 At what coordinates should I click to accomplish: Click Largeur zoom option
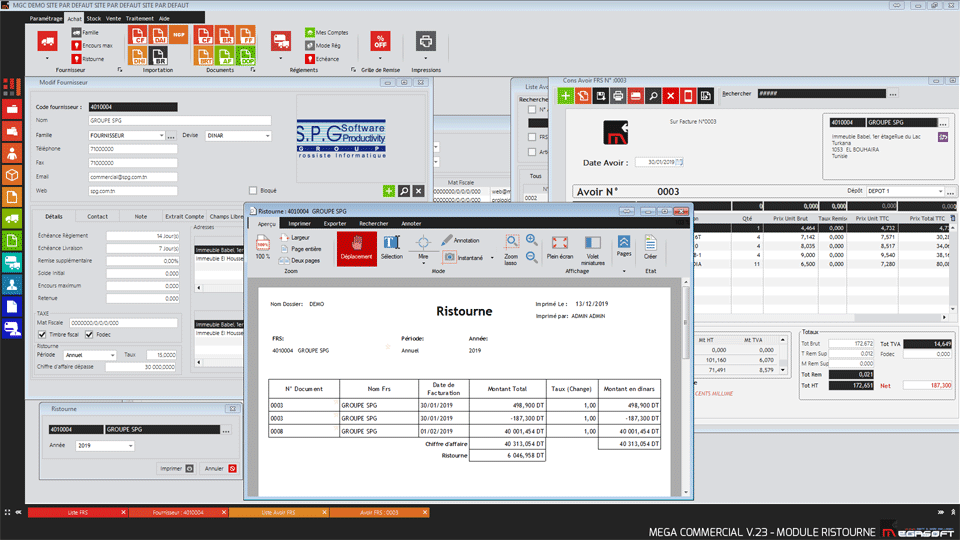[x=295, y=238]
